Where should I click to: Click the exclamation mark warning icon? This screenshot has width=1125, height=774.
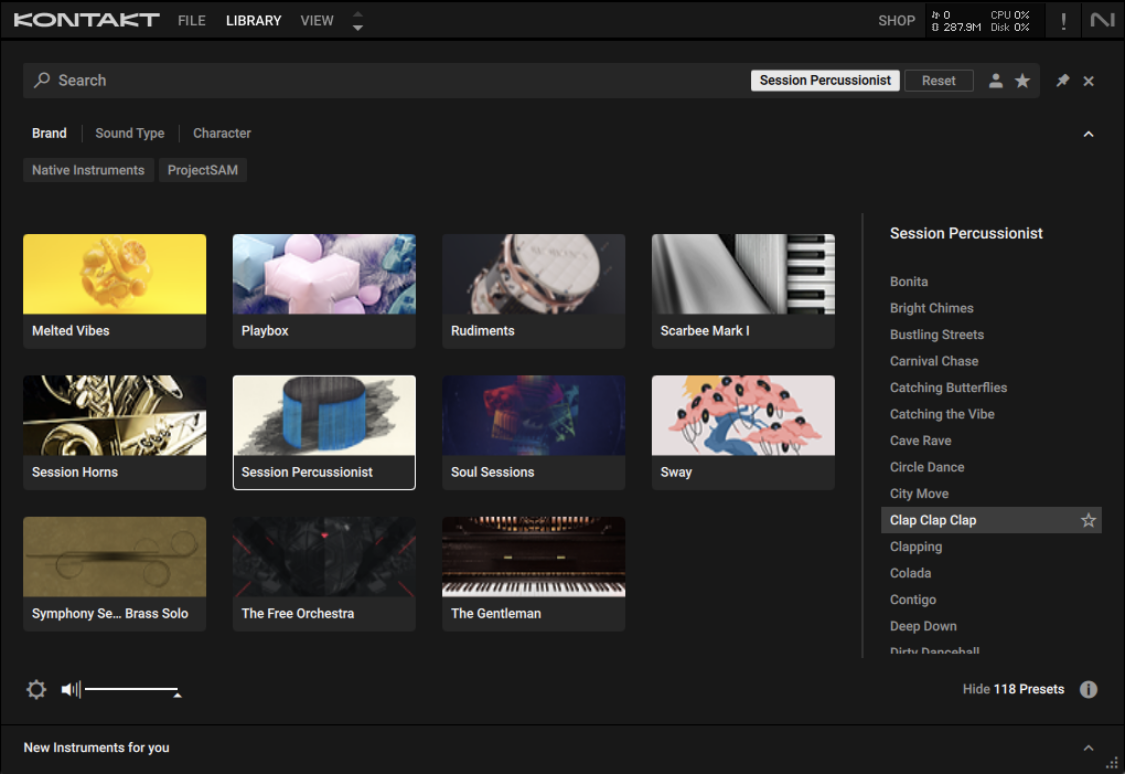[x=1063, y=20]
